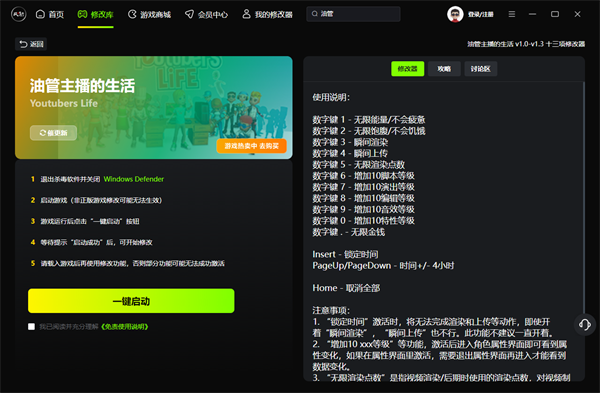This screenshot has height=393, width=600.
Task: Click the 催更新 button on banner
Action: (54, 133)
